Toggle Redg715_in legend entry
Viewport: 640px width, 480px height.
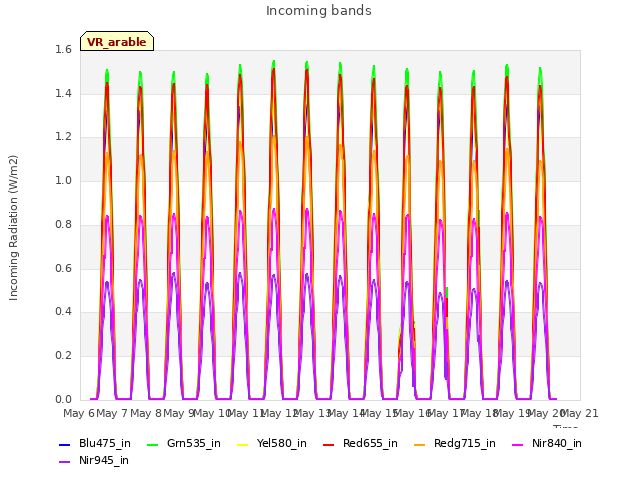tap(455, 443)
